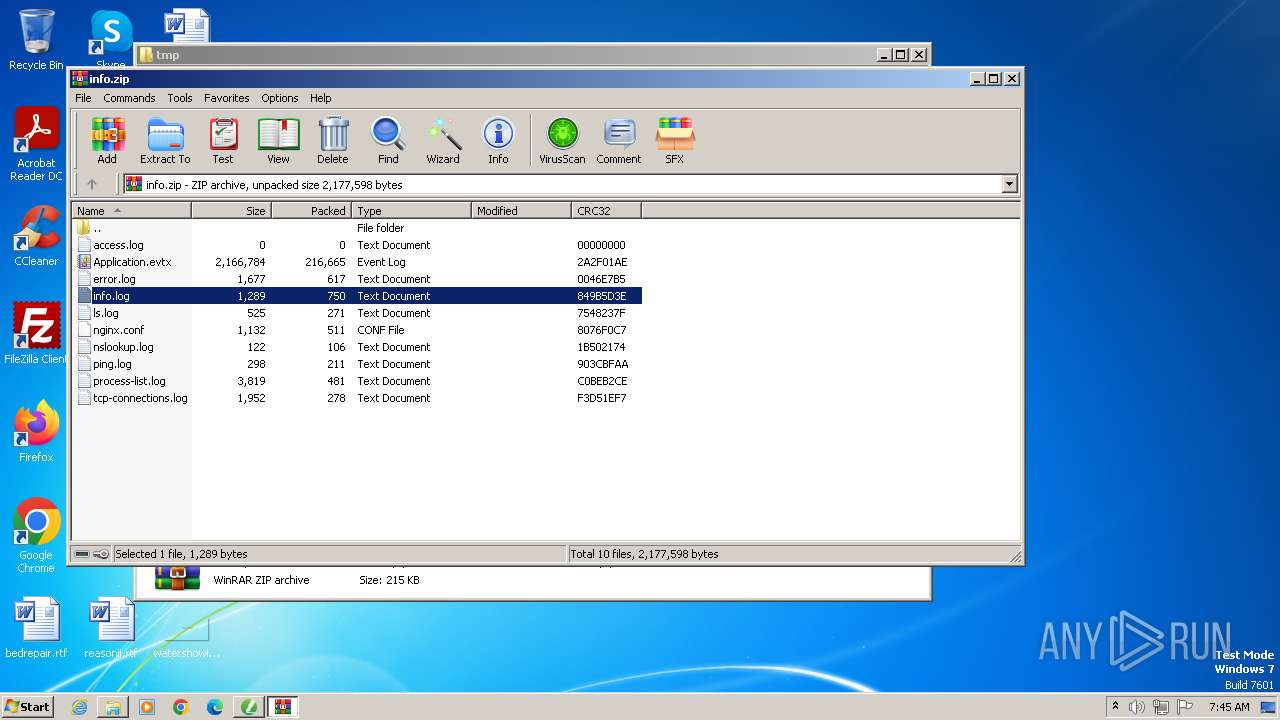Select nginx.conf in the archive list

[357, 330]
